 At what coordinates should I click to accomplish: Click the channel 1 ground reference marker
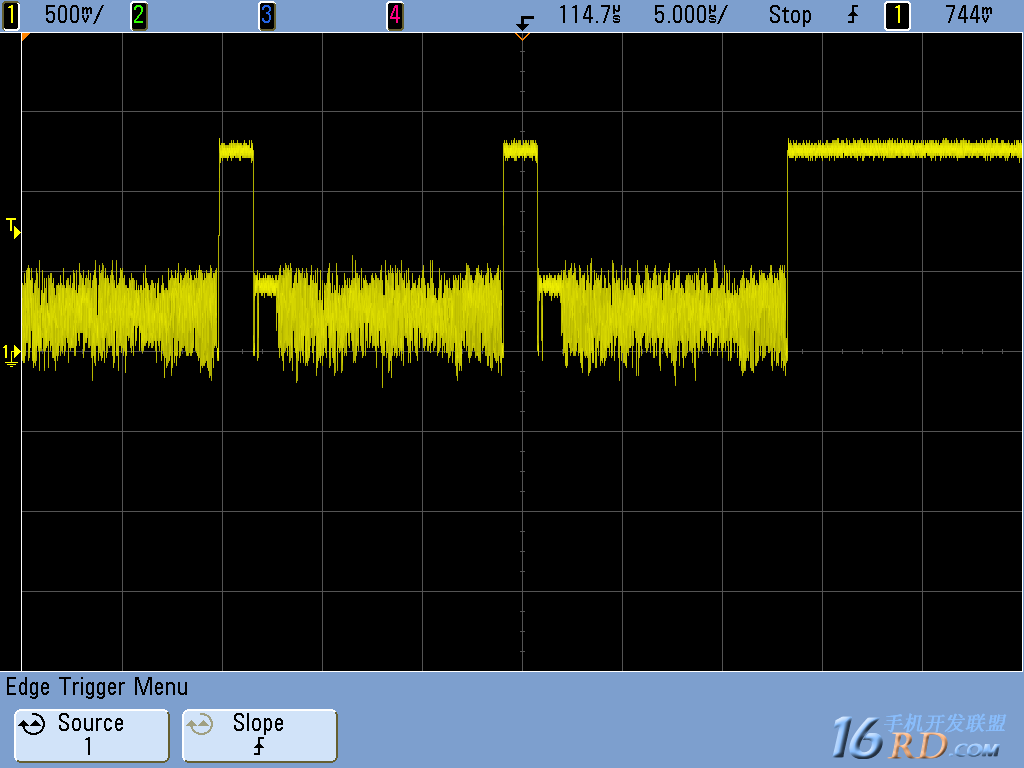point(11,355)
